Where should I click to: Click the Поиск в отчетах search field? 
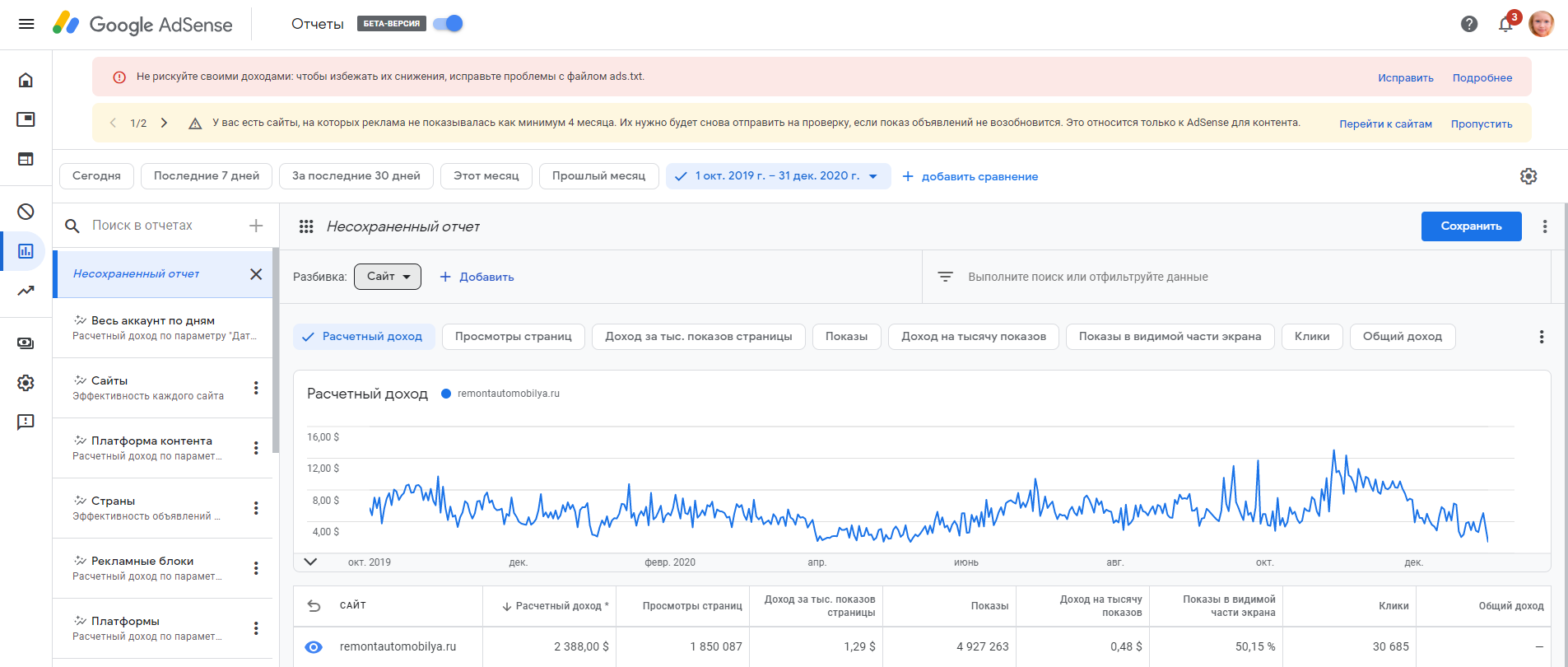click(x=165, y=226)
